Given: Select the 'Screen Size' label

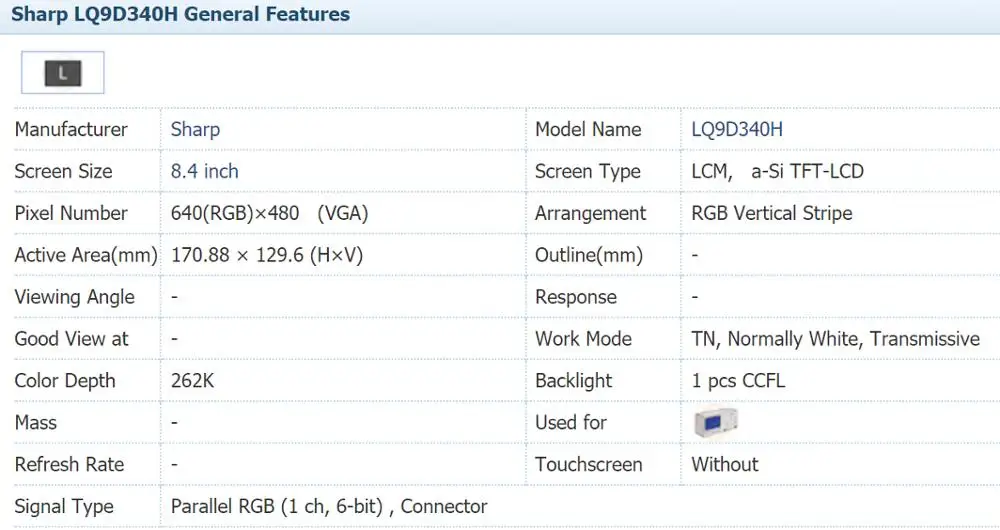Looking at the screenshot, I should pyautogui.click(x=63, y=171).
